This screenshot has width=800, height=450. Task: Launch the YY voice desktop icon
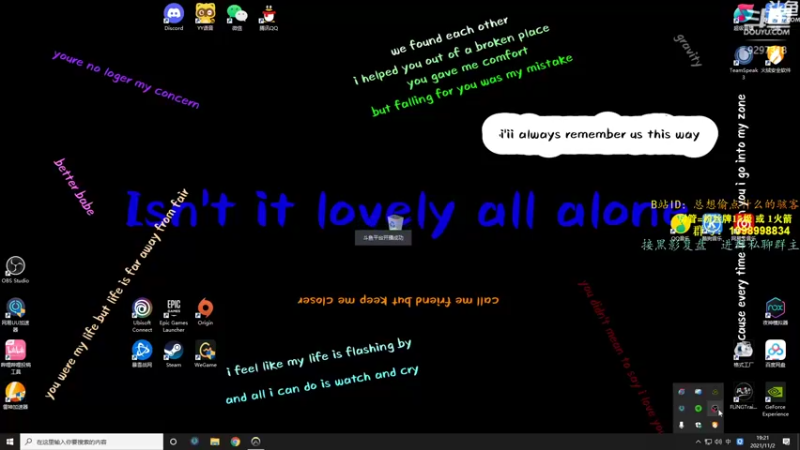205,17
